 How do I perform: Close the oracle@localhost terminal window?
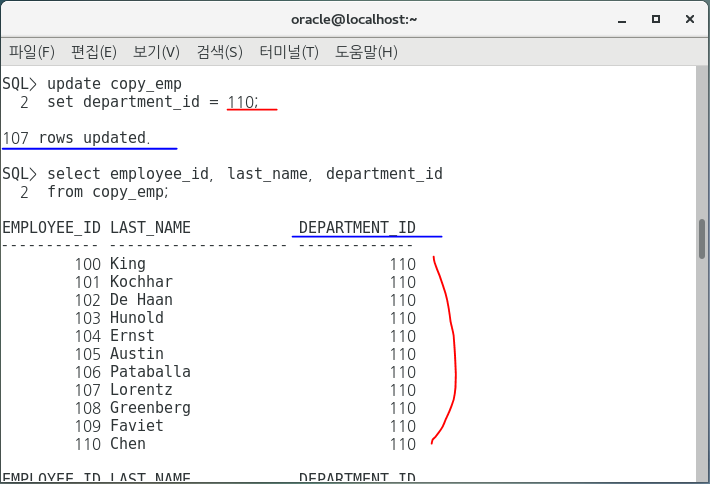(x=690, y=19)
